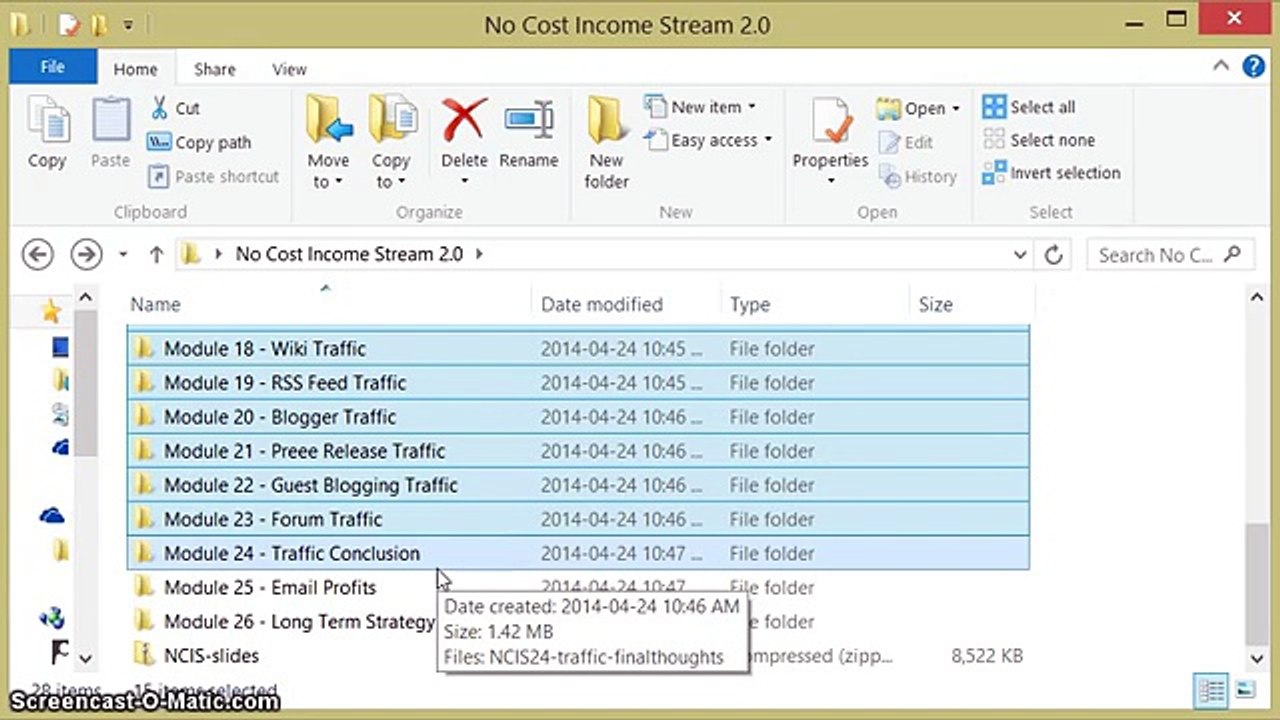Click Paste shortcut in the ribbon

click(x=214, y=176)
